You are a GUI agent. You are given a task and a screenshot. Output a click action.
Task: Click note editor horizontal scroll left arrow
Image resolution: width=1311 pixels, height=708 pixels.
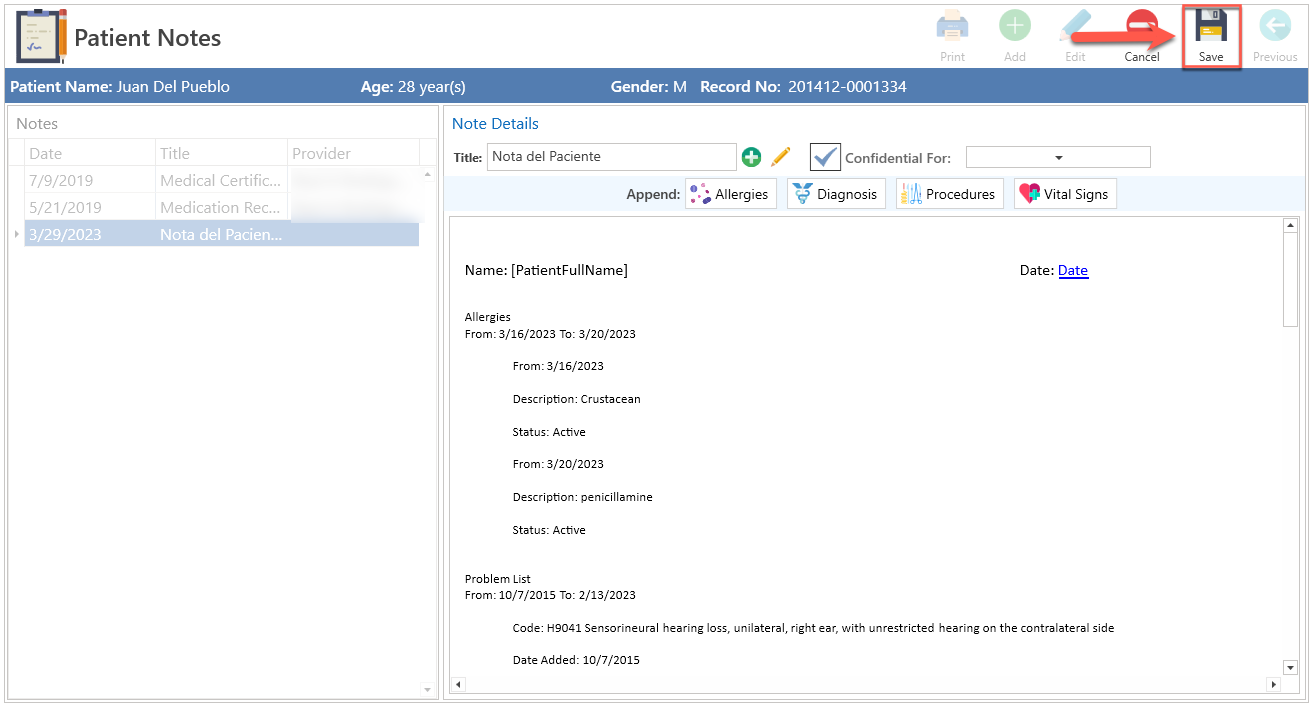pyautogui.click(x=459, y=684)
